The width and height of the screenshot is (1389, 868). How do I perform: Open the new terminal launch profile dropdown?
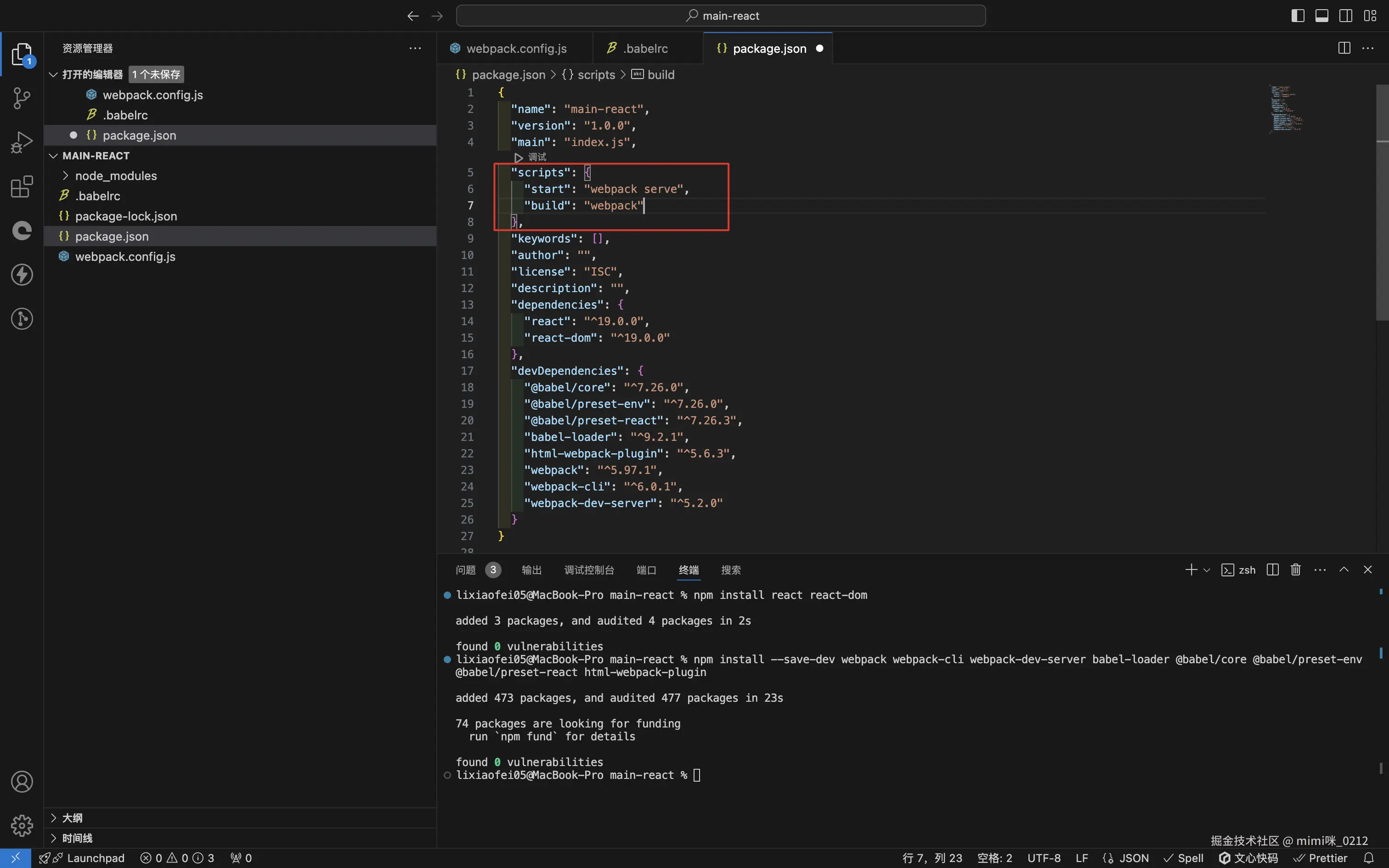coord(1207,570)
